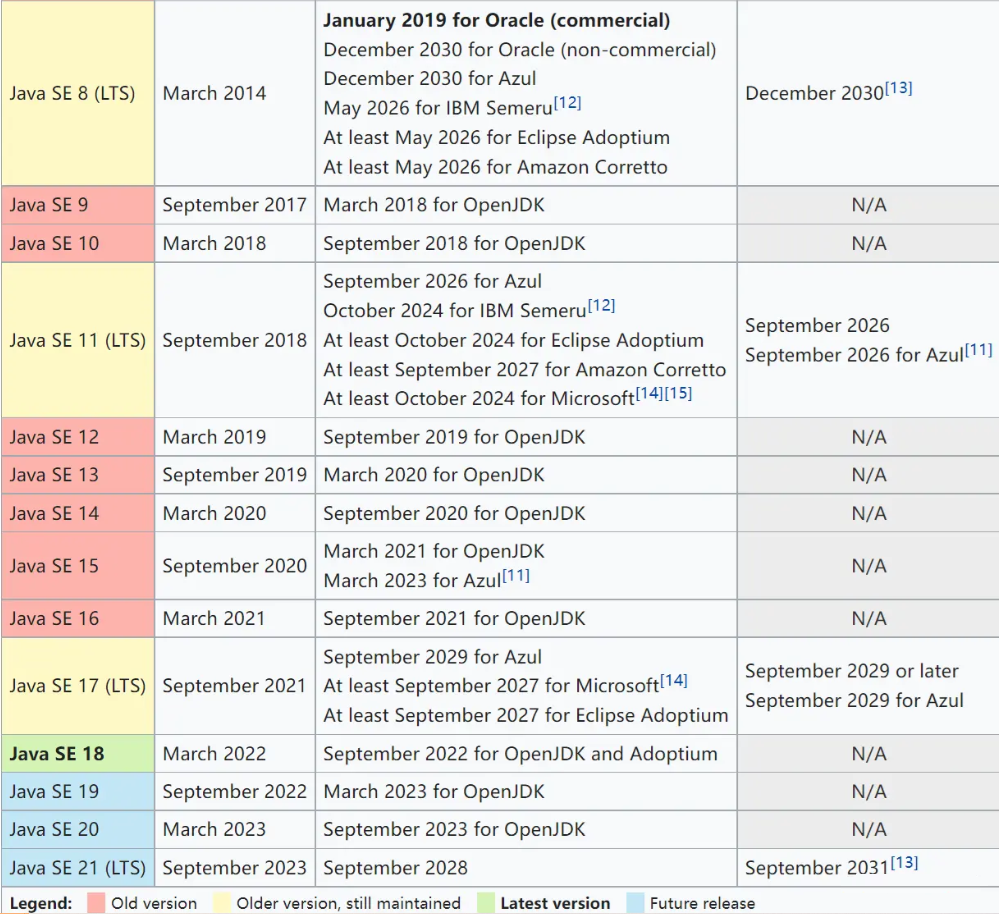
Task: Click December 2030 for Oracle (non-commercial) text
Action: (x=520, y=50)
